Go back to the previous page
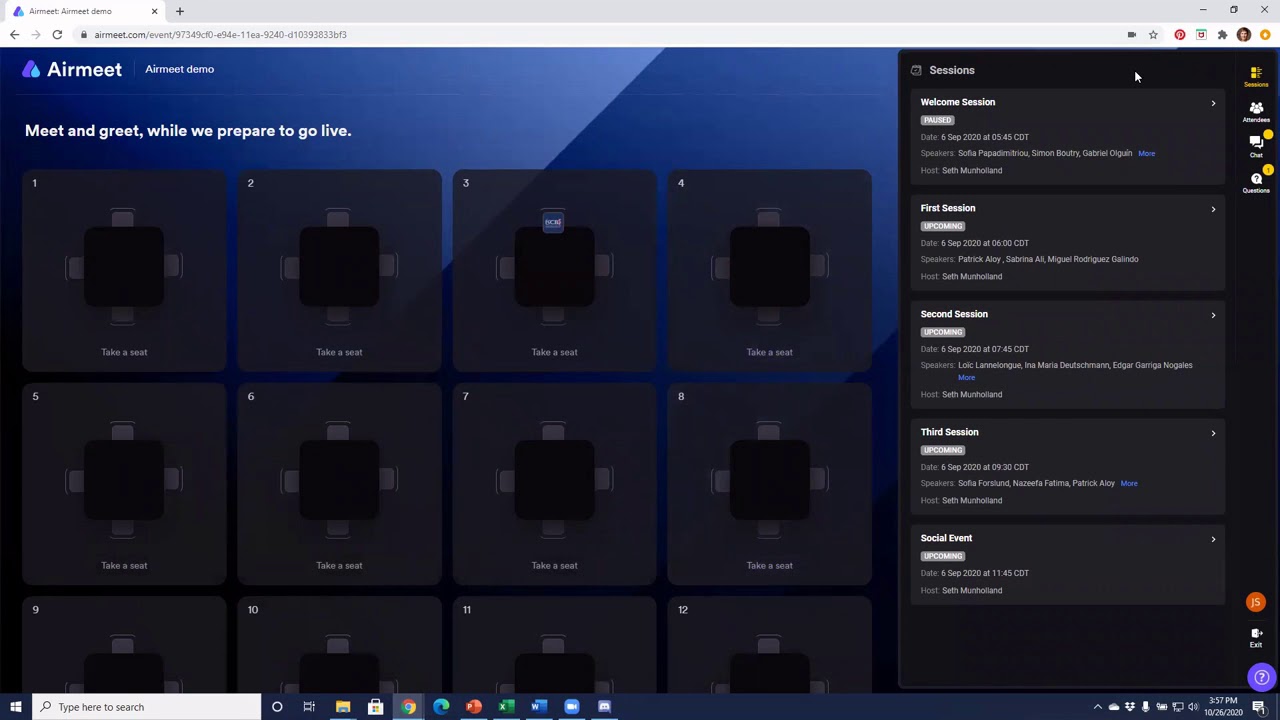 14,35
